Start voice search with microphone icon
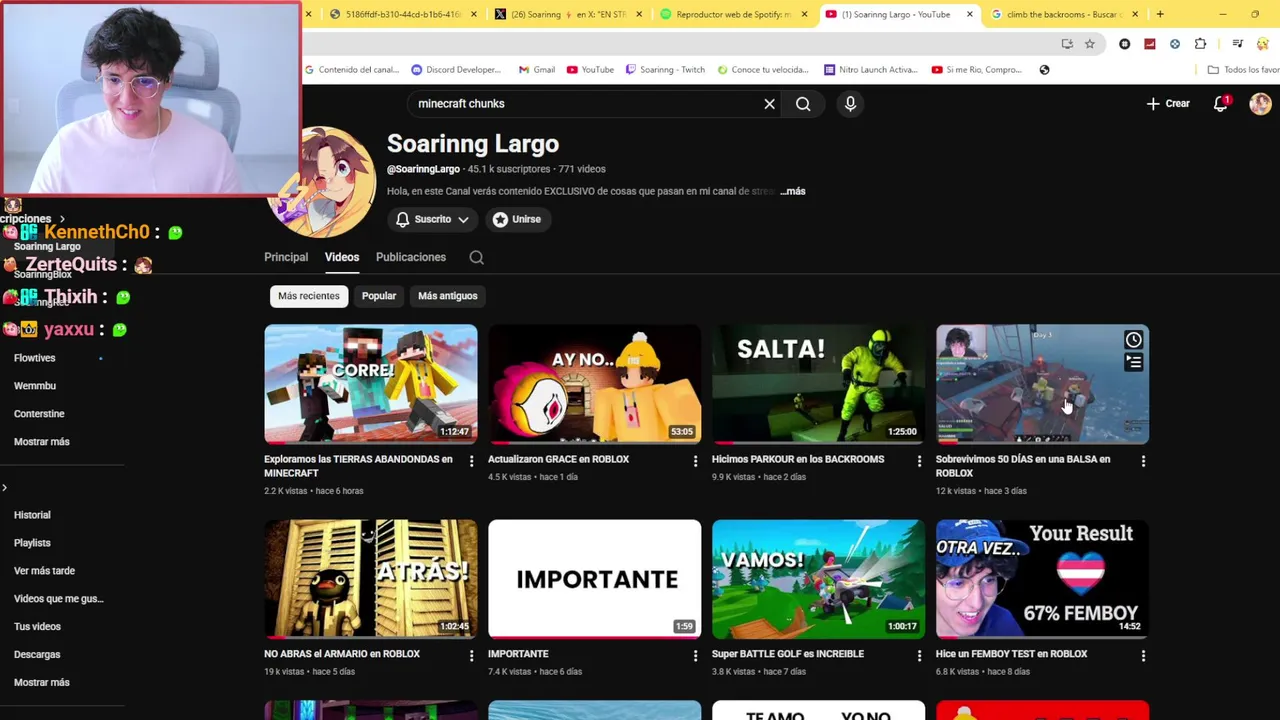The height and width of the screenshot is (720, 1280). click(x=850, y=104)
